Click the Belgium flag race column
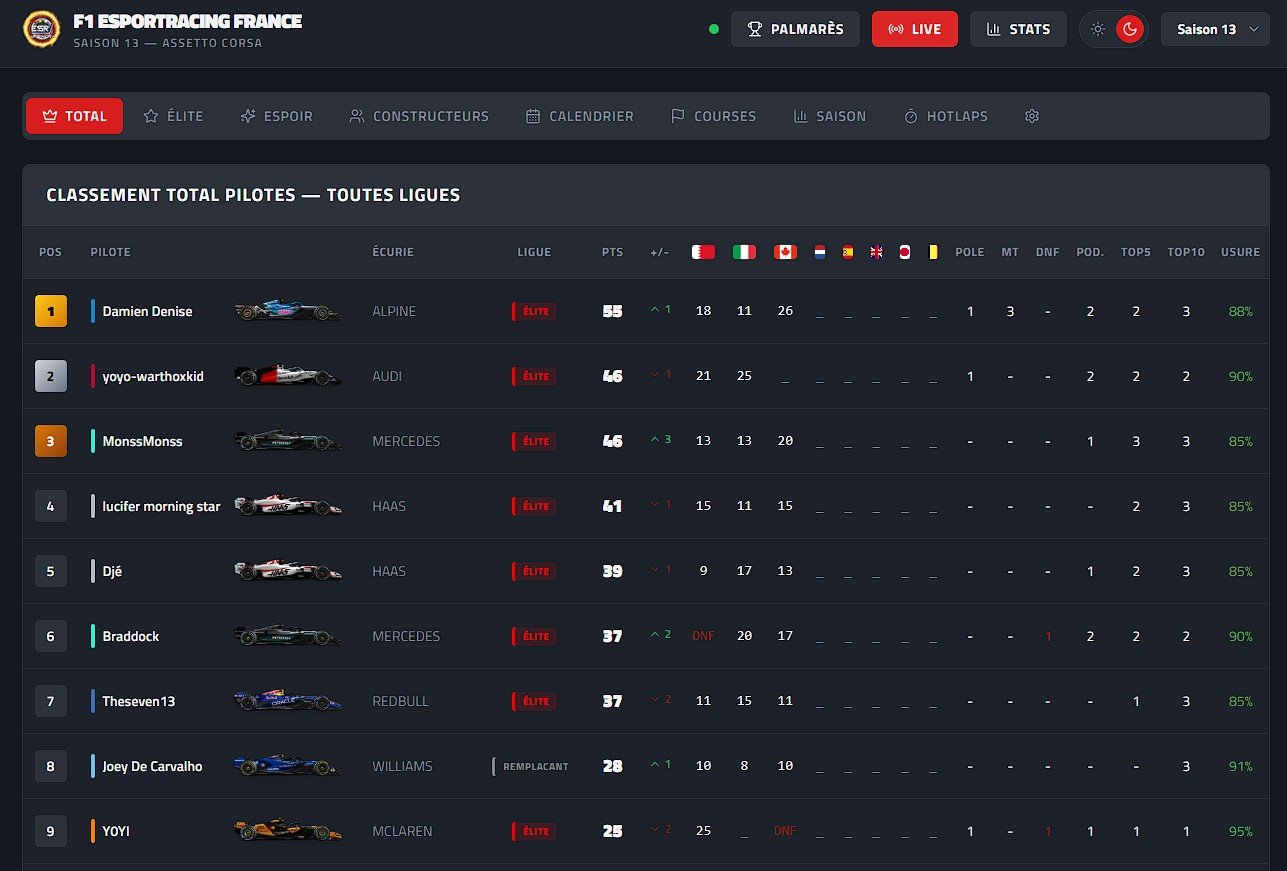Image resolution: width=1287 pixels, height=871 pixels. (x=933, y=252)
